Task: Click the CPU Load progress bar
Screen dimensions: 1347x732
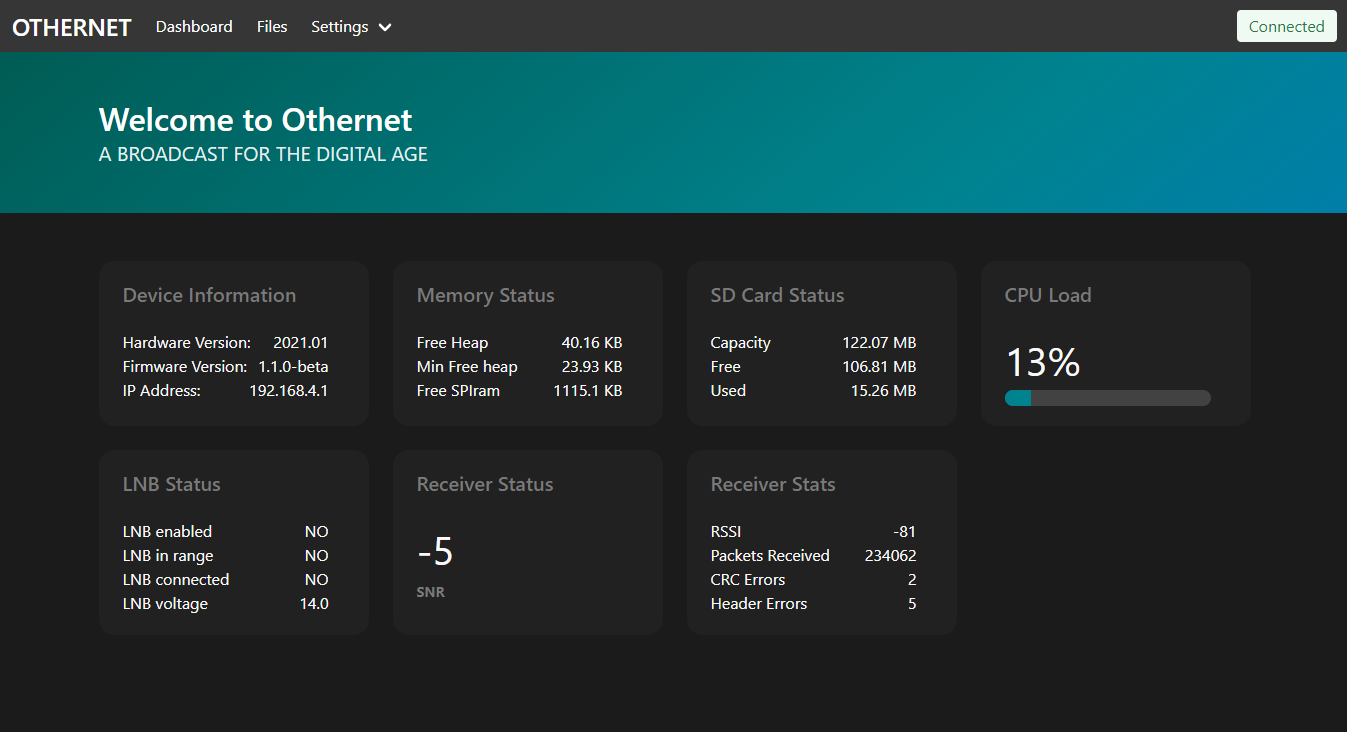Action: (1107, 398)
